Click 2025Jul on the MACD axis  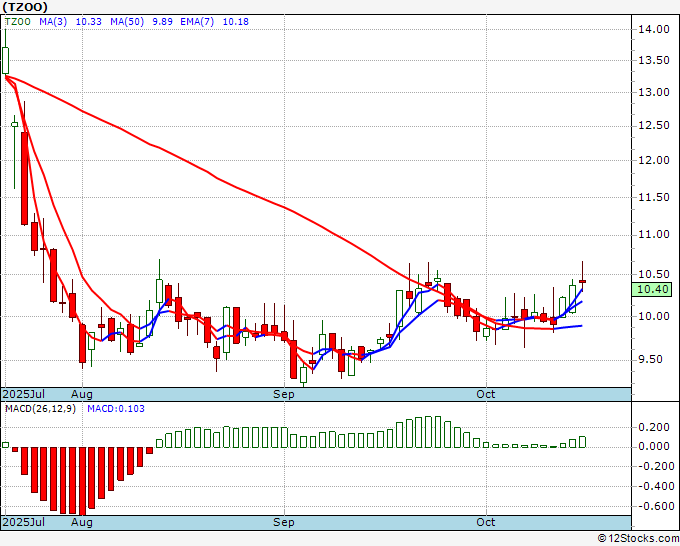24,522
